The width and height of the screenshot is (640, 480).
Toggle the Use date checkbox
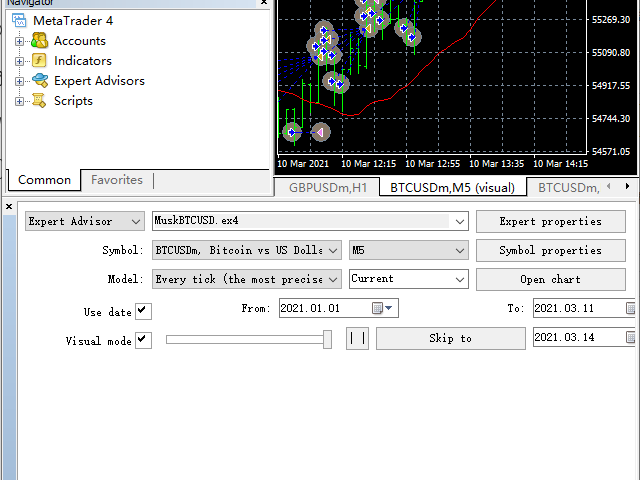[143, 311]
